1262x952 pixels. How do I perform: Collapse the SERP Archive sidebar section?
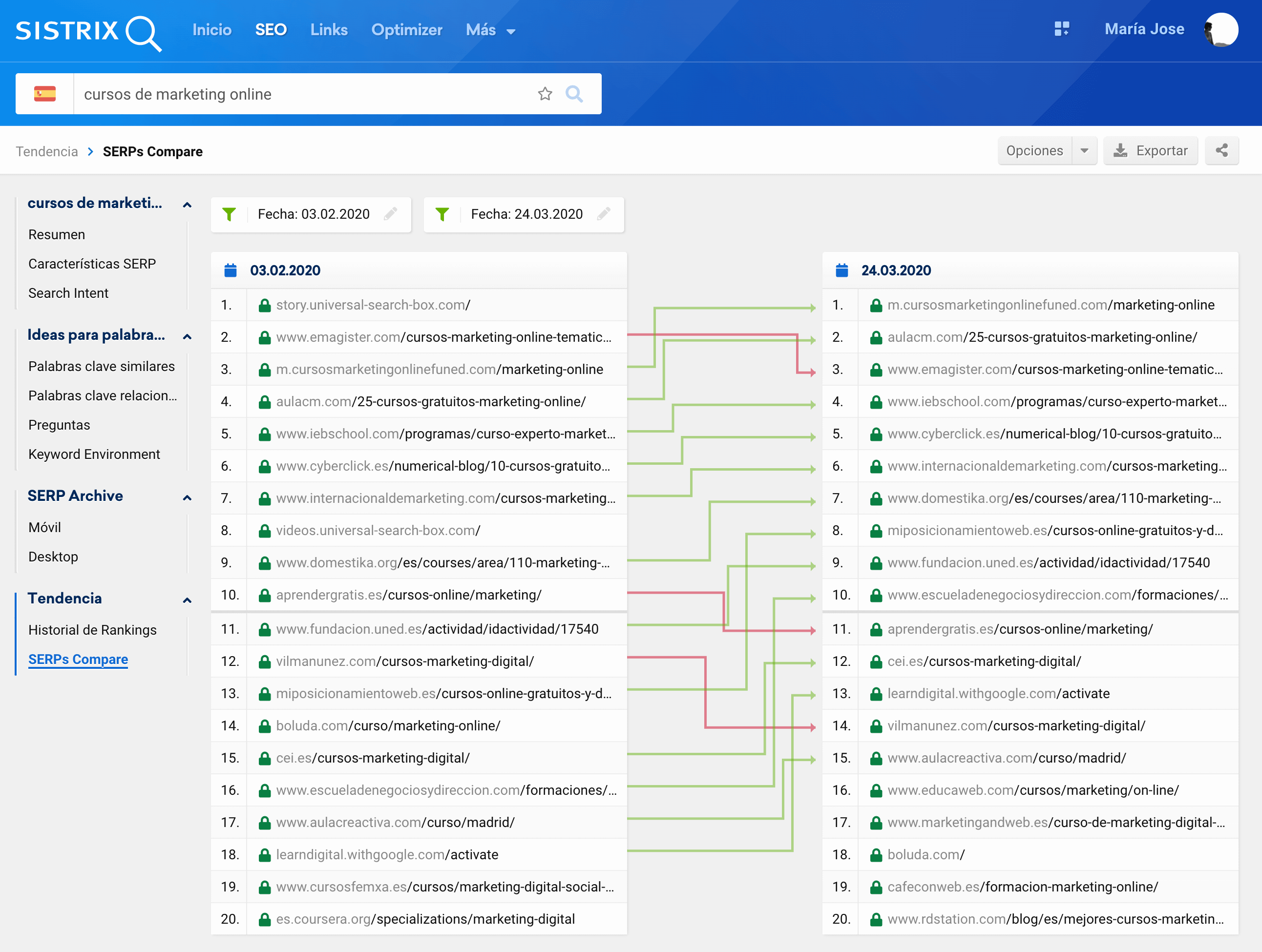(187, 497)
